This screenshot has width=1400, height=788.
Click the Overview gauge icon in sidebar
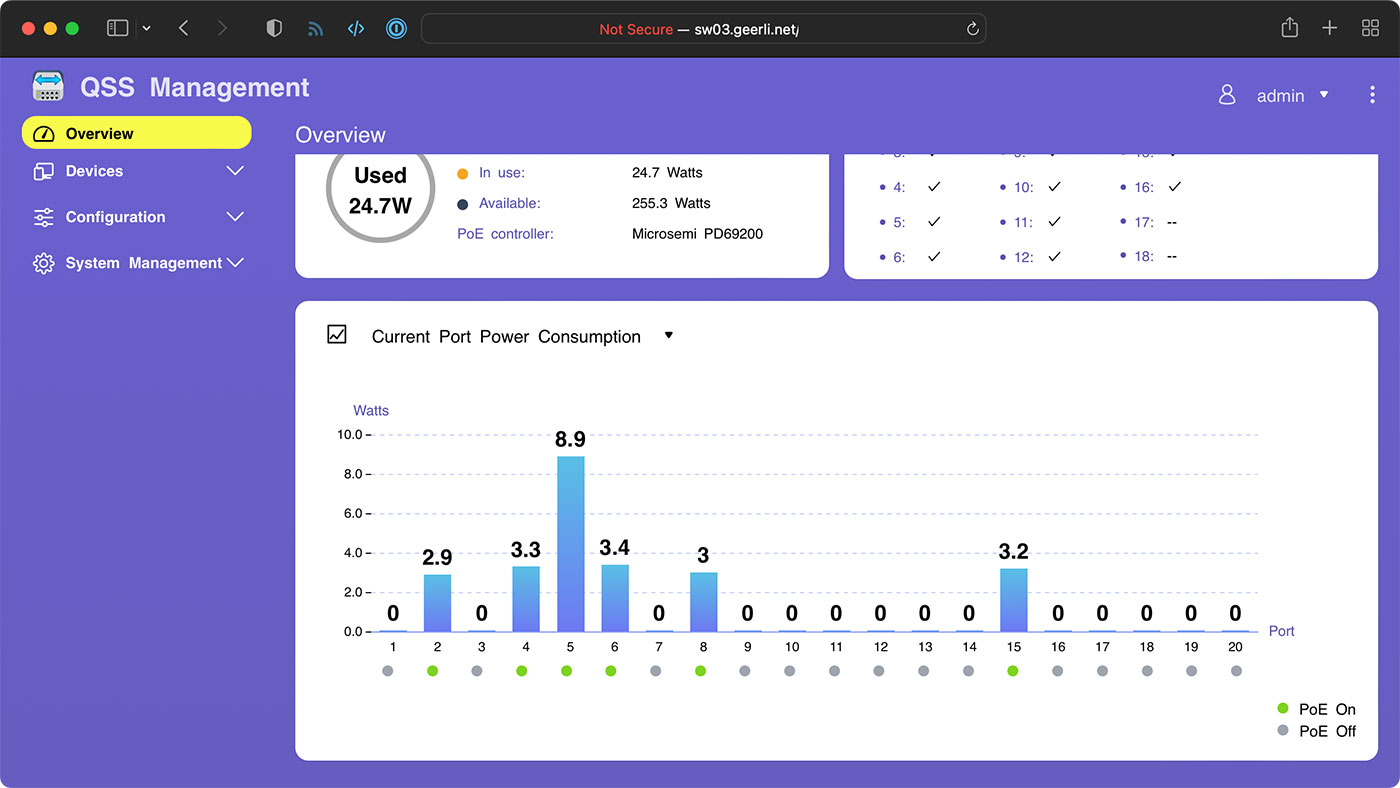pos(43,134)
